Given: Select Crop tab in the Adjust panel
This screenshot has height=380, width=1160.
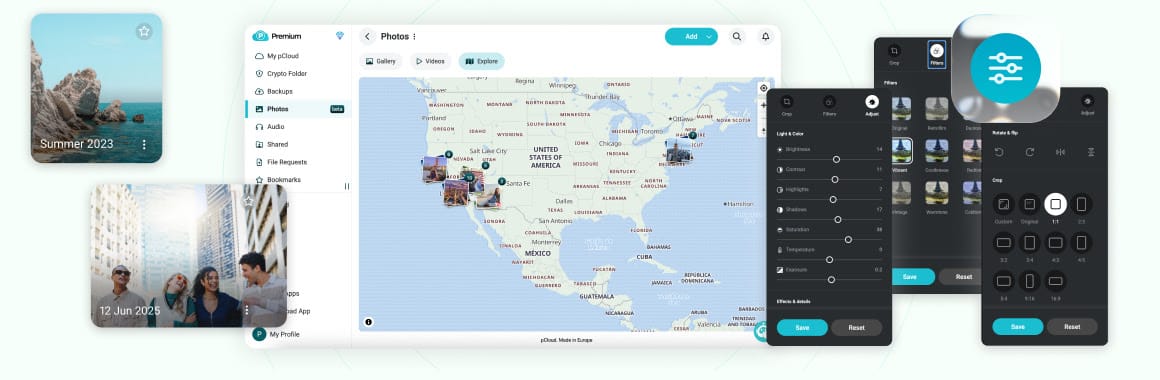Looking at the screenshot, I should point(787,106).
